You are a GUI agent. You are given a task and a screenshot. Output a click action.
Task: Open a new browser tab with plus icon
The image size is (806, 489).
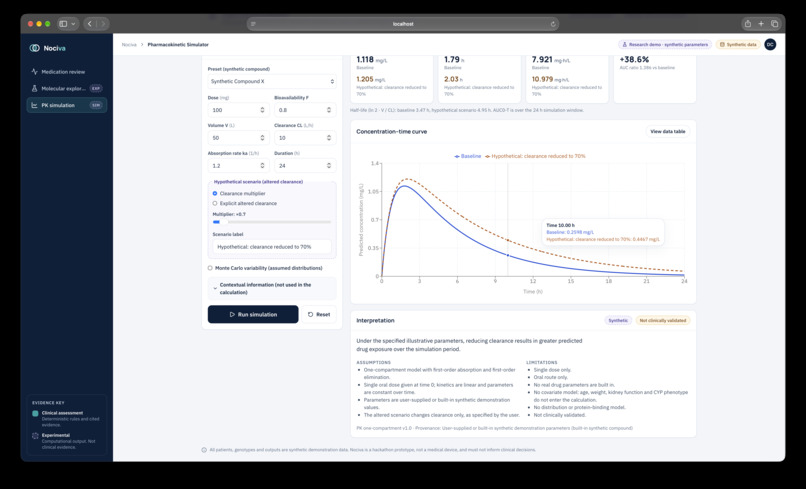point(761,24)
